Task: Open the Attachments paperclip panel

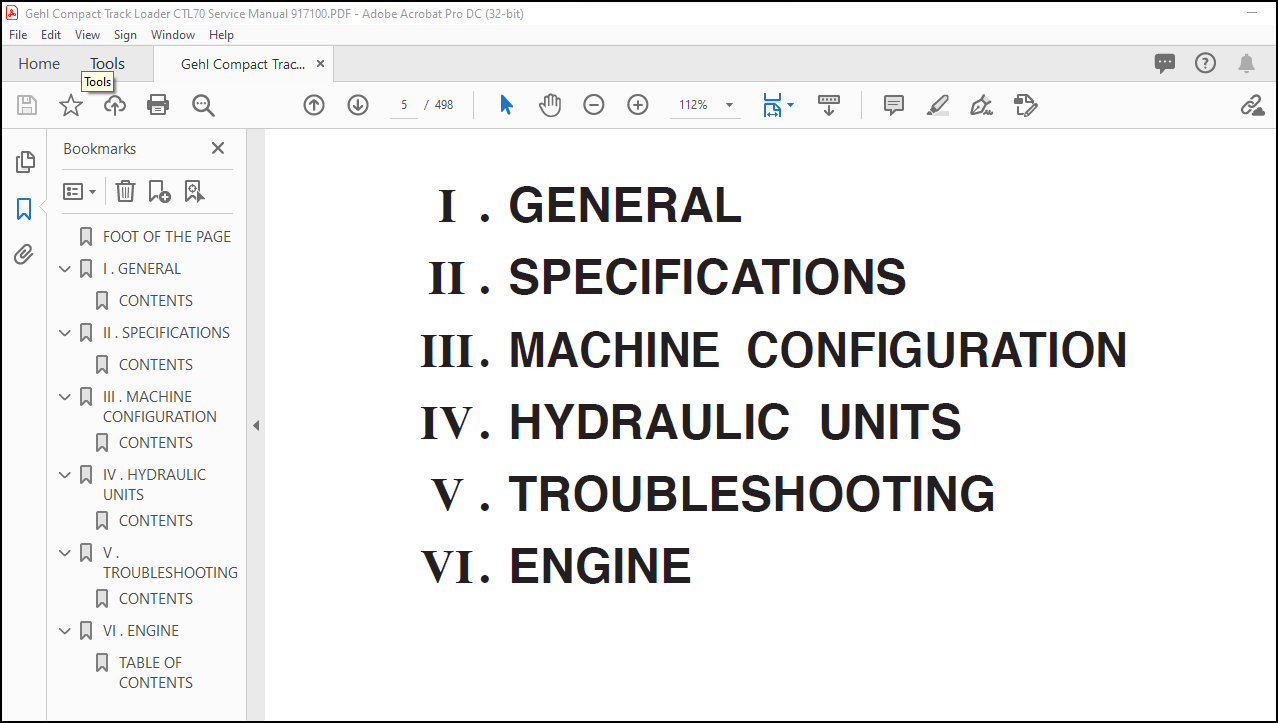Action: tap(25, 255)
